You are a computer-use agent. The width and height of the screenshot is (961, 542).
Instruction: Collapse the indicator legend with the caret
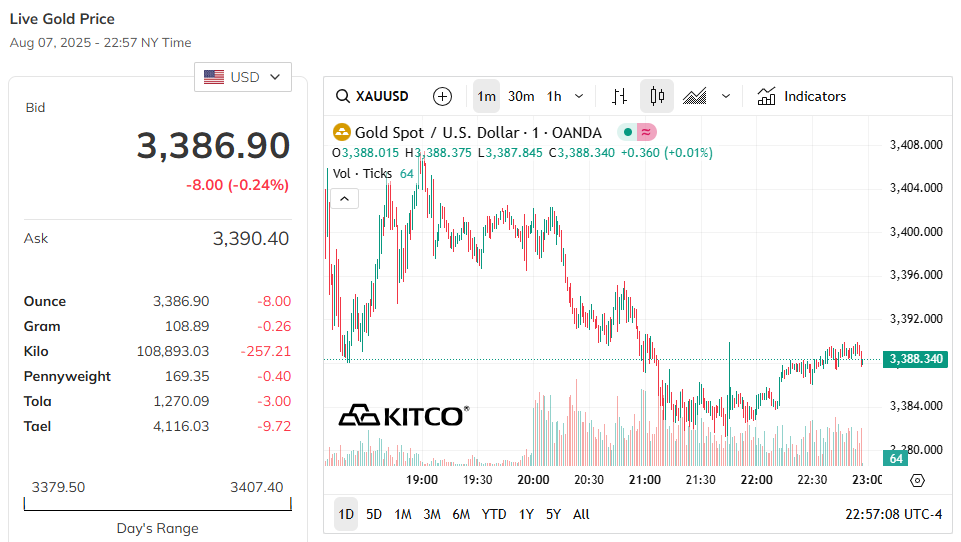[x=344, y=198]
